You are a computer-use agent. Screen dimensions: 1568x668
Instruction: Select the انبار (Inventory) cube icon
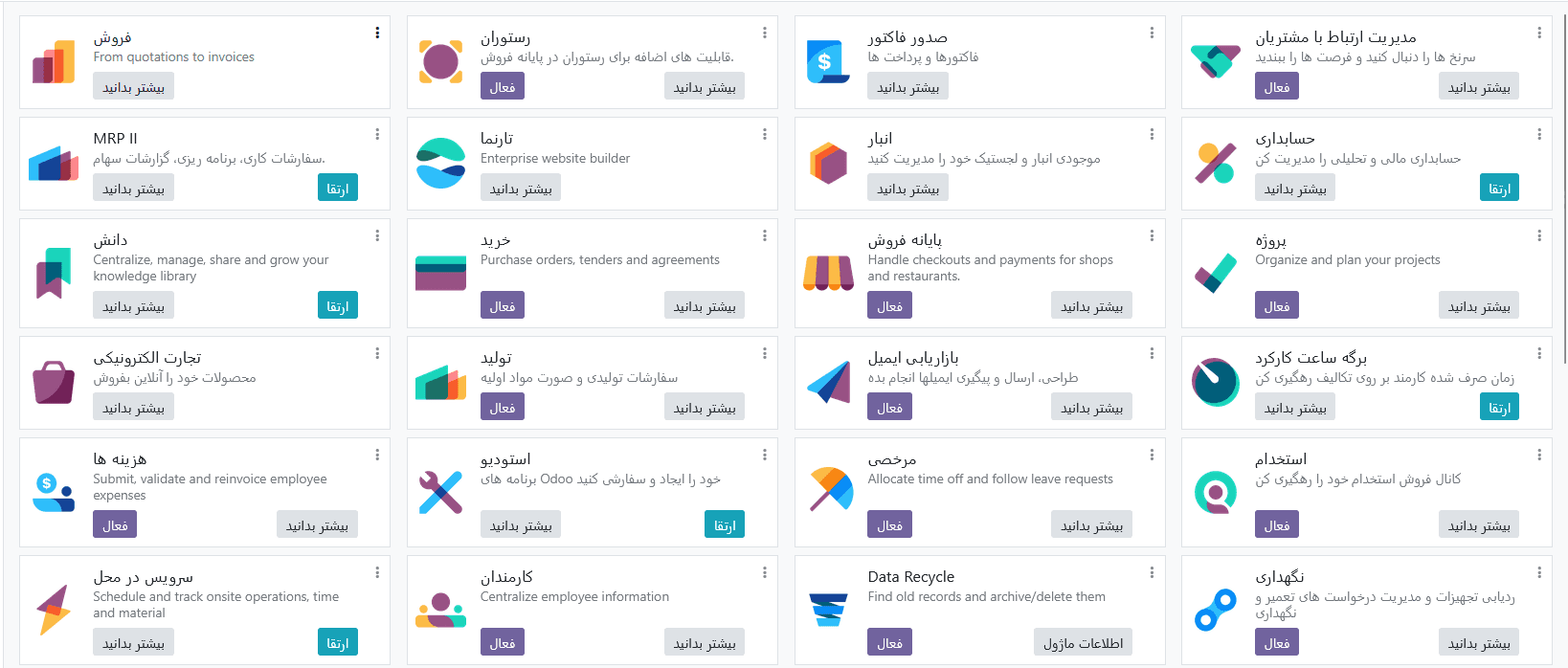click(x=828, y=163)
